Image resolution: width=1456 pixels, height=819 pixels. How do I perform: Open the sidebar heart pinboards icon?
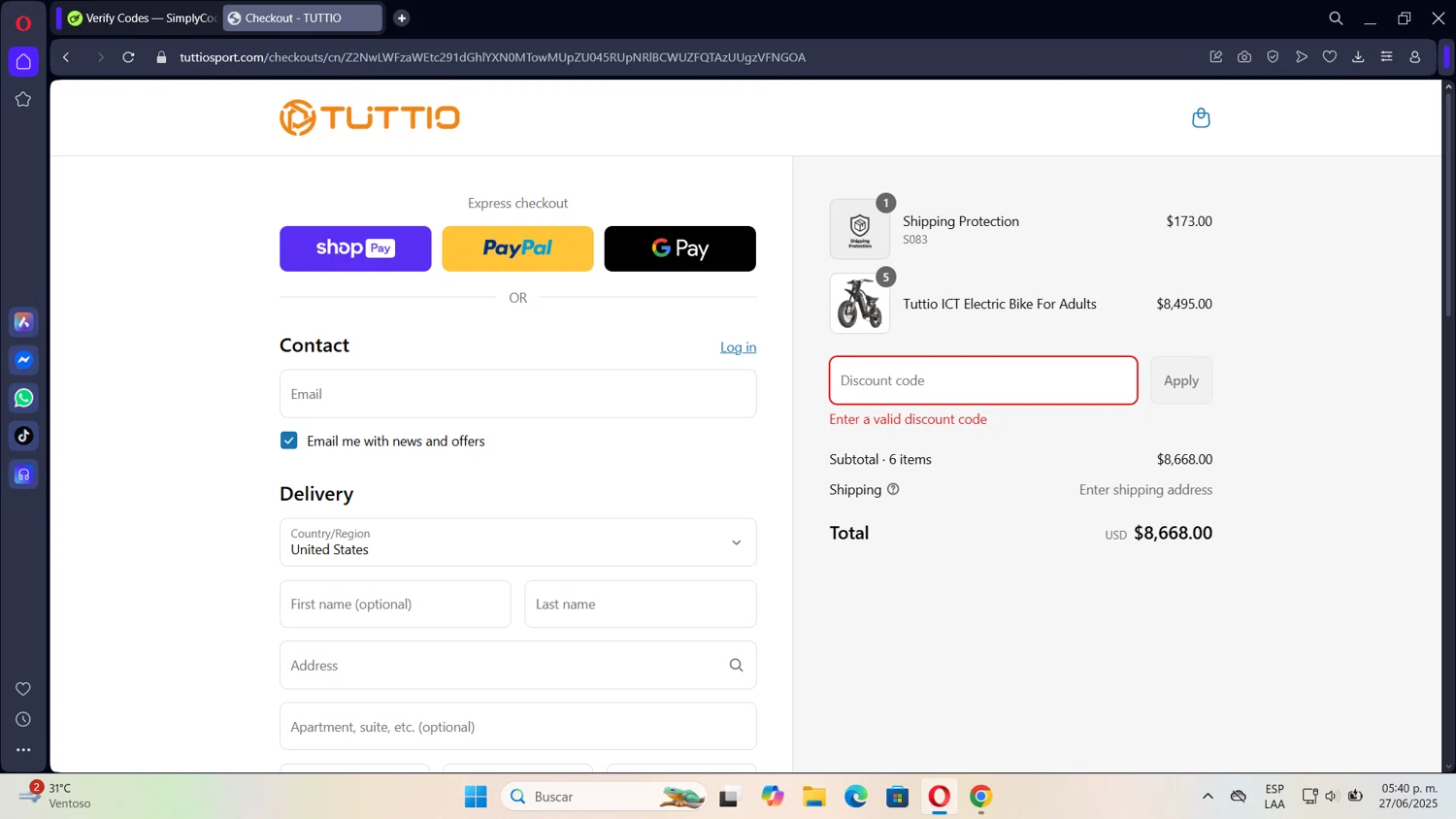[x=23, y=689]
